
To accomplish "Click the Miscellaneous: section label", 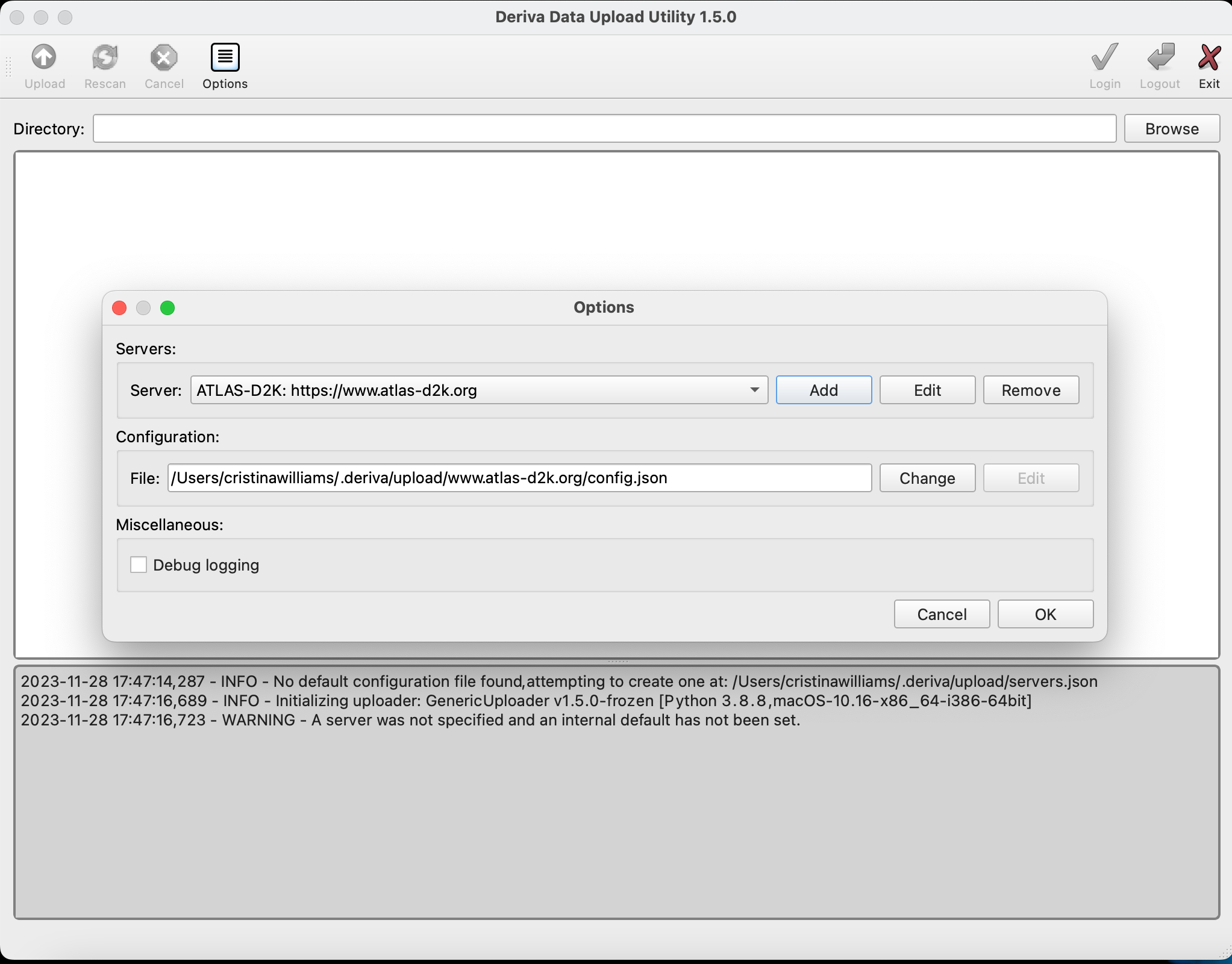I will pos(169,525).
